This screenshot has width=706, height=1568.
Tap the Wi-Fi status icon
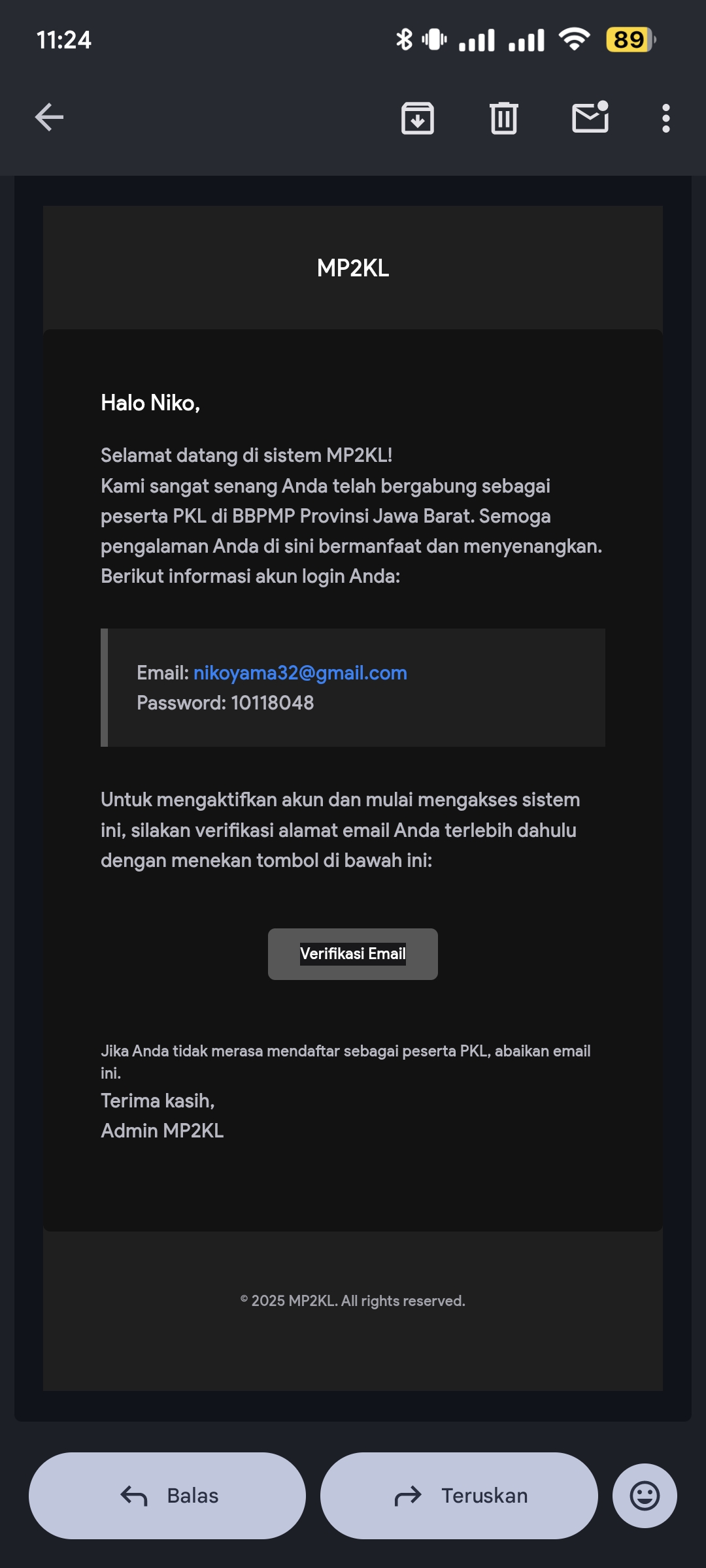pyautogui.click(x=575, y=40)
